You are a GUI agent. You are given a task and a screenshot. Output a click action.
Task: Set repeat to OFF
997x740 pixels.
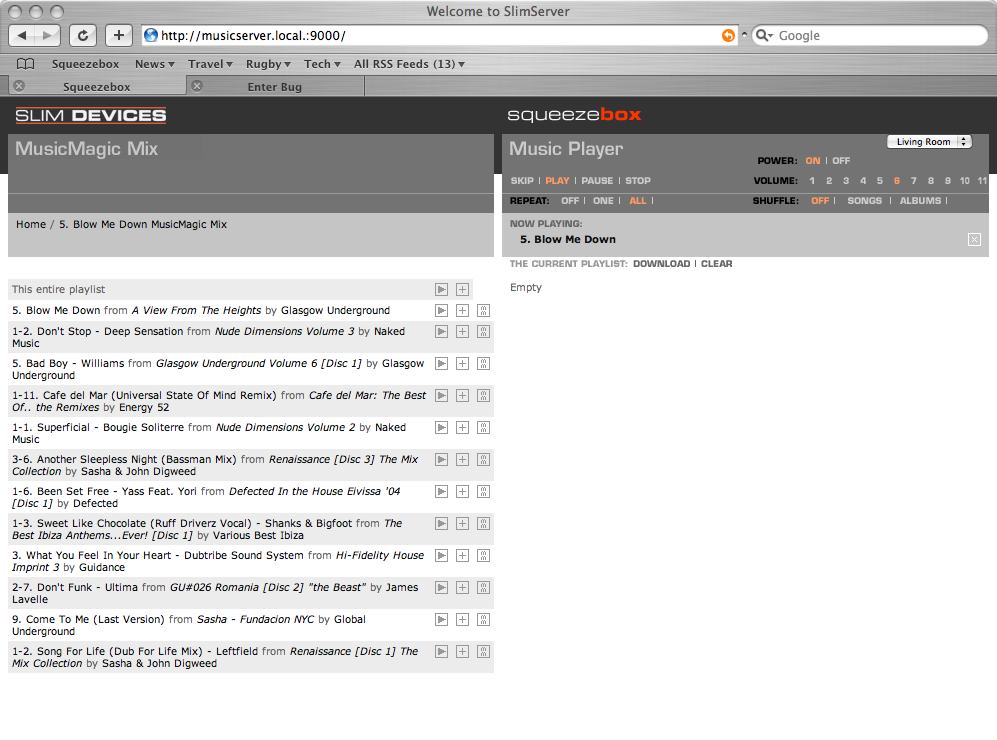570,201
